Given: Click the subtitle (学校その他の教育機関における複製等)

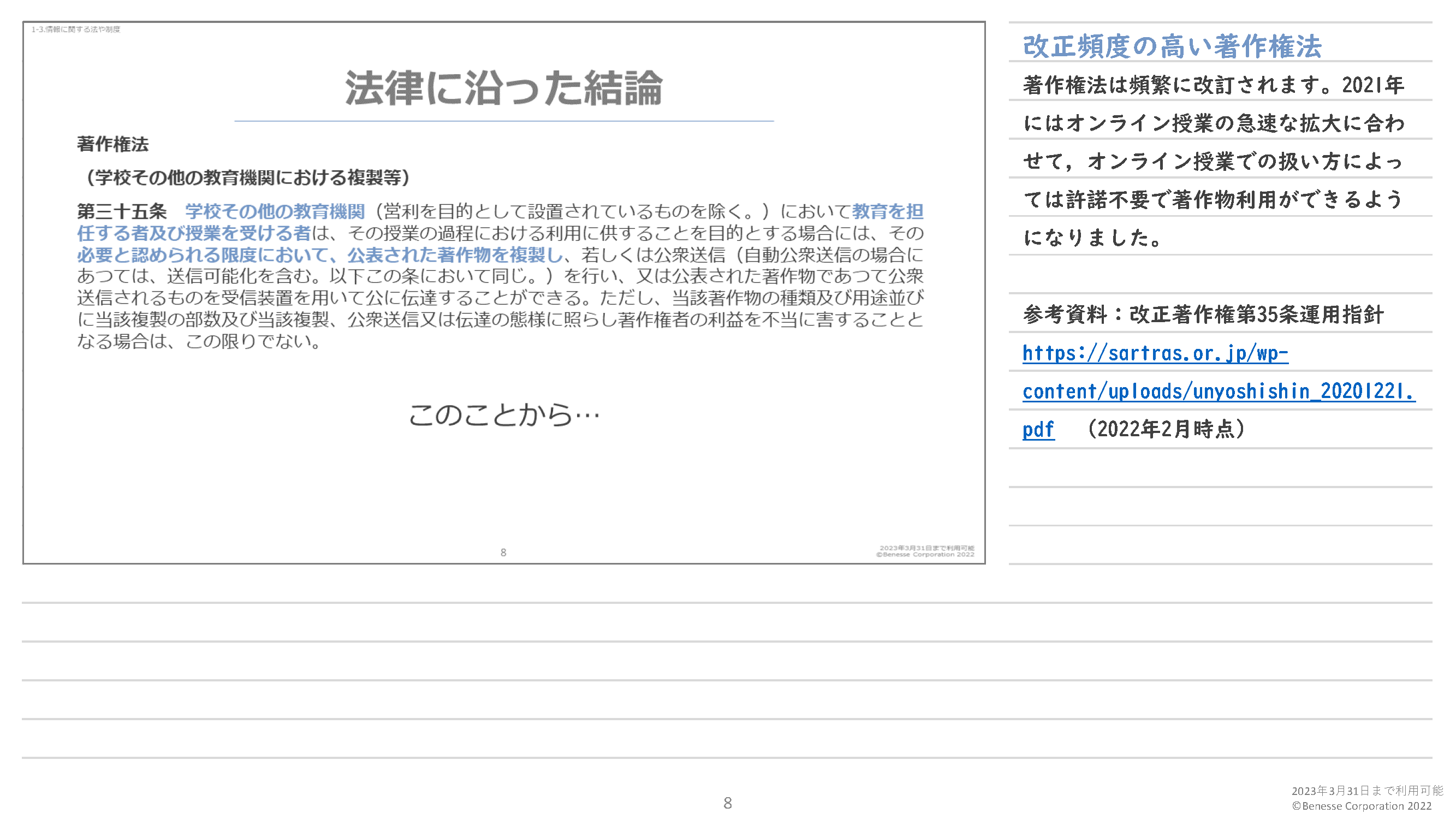Looking at the screenshot, I should point(243,177).
